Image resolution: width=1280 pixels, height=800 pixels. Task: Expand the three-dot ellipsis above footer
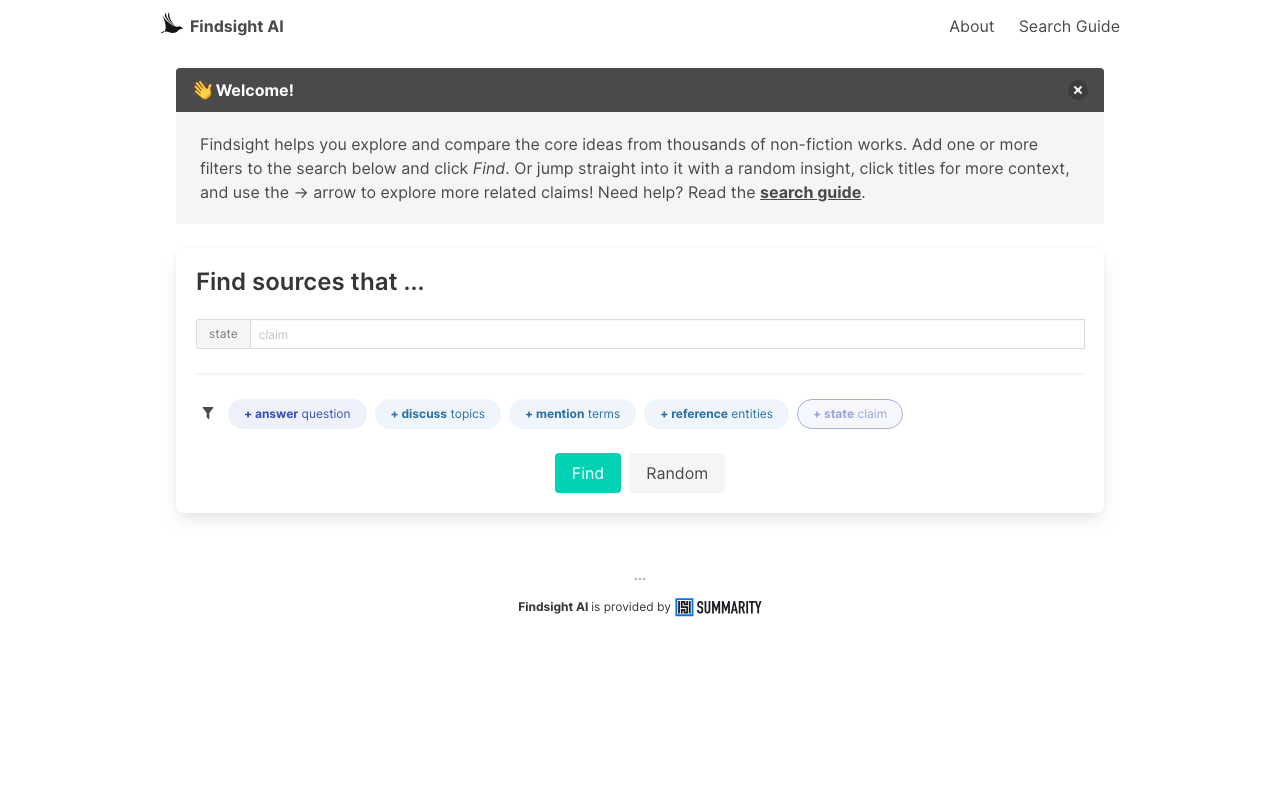[x=640, y=578]
